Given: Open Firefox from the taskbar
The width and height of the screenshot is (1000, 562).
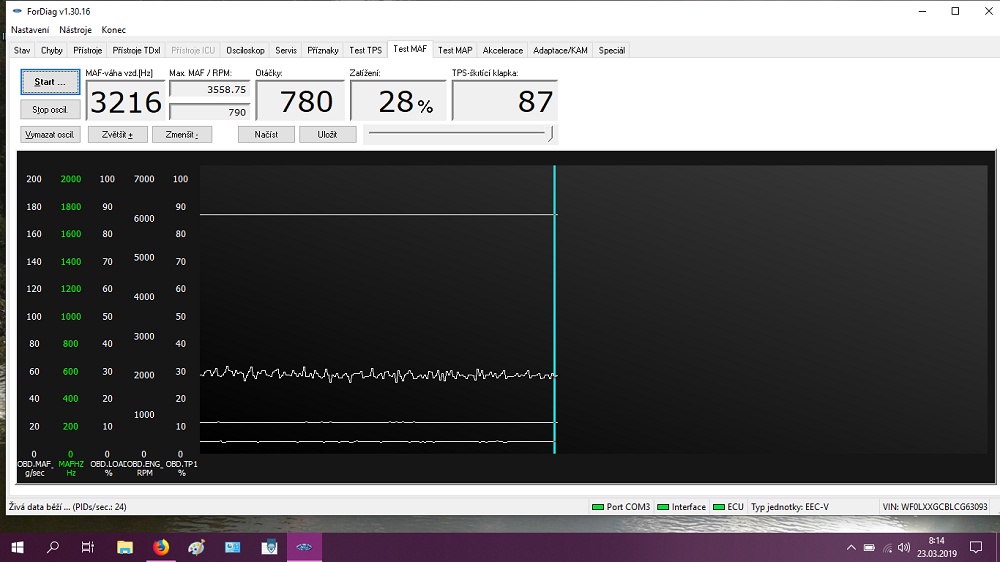Looking at the screenshot, I should (161, 547).
